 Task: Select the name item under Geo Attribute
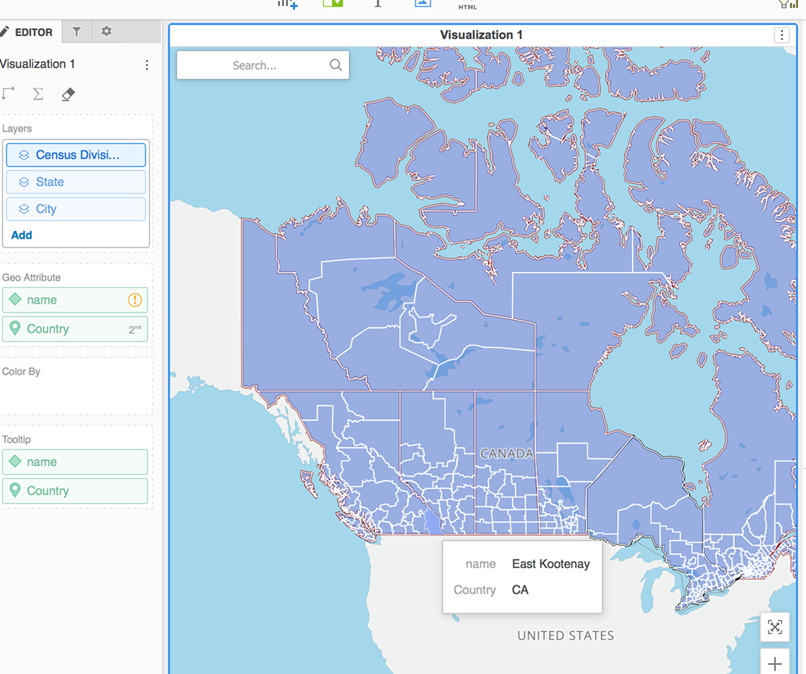[x=75, y=300]
